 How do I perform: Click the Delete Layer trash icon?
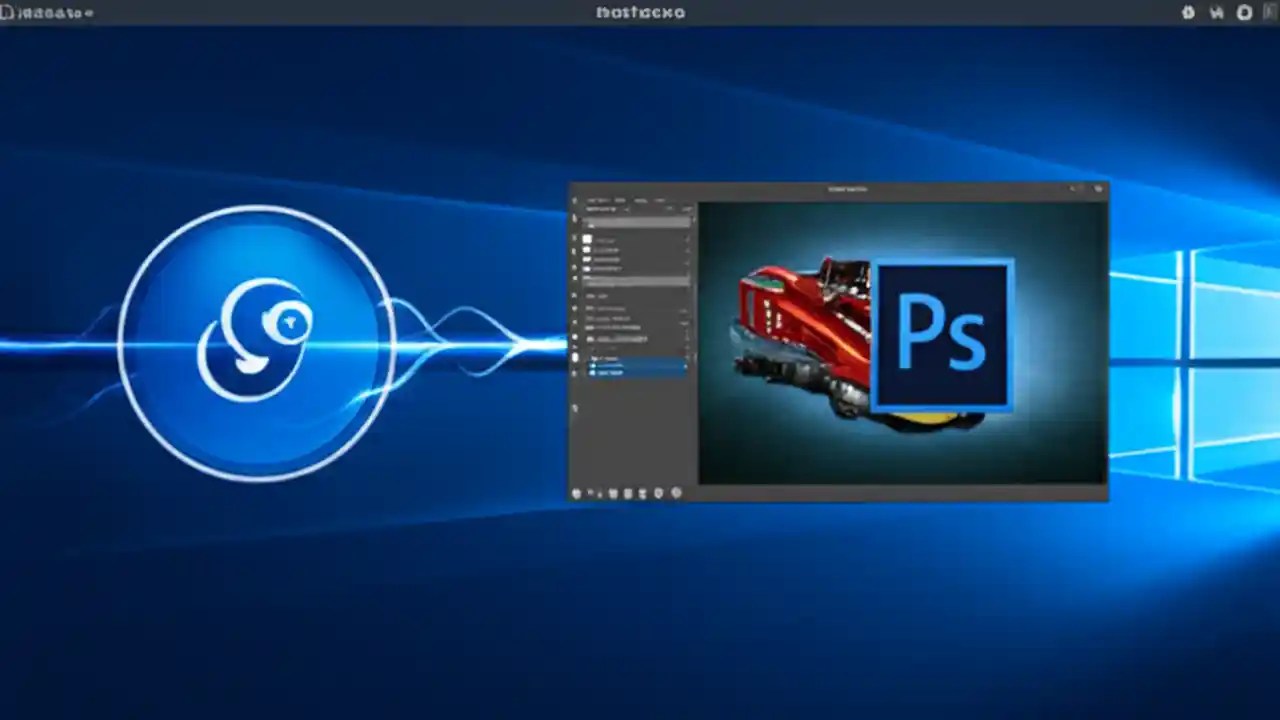click(x=675, y=493)
